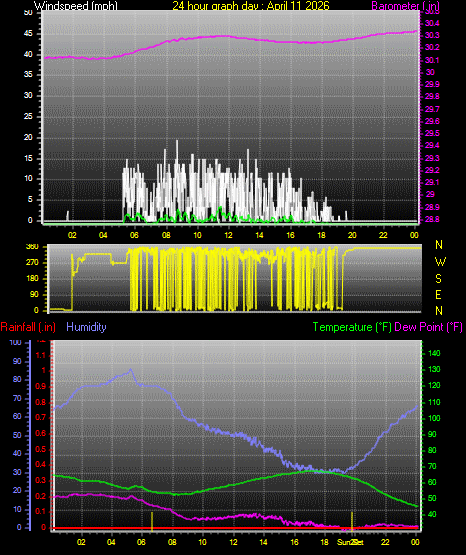Click the 29.9 barometer axis value
Screen dimensions: 466x555
tap(432, 84)
